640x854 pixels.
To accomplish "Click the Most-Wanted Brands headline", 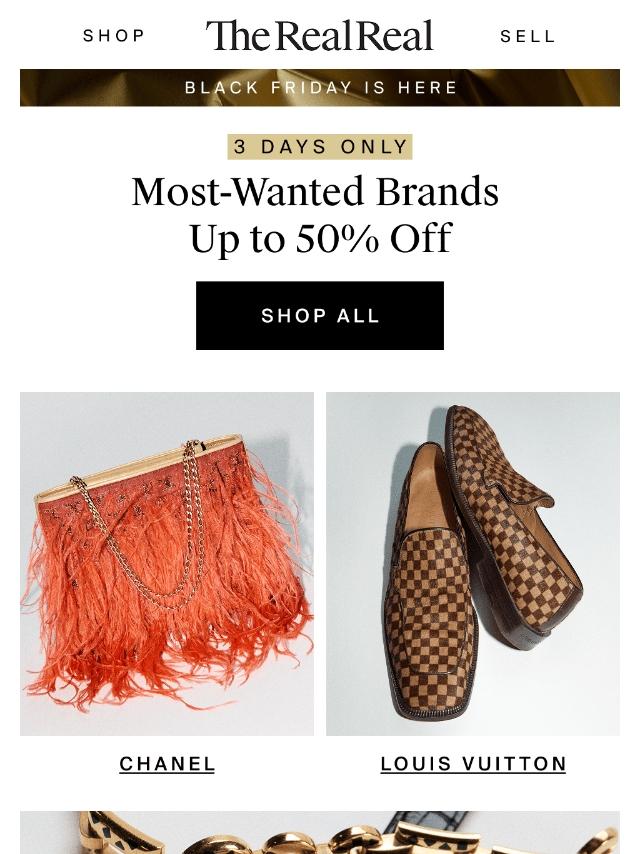I will tap(315, 192).
